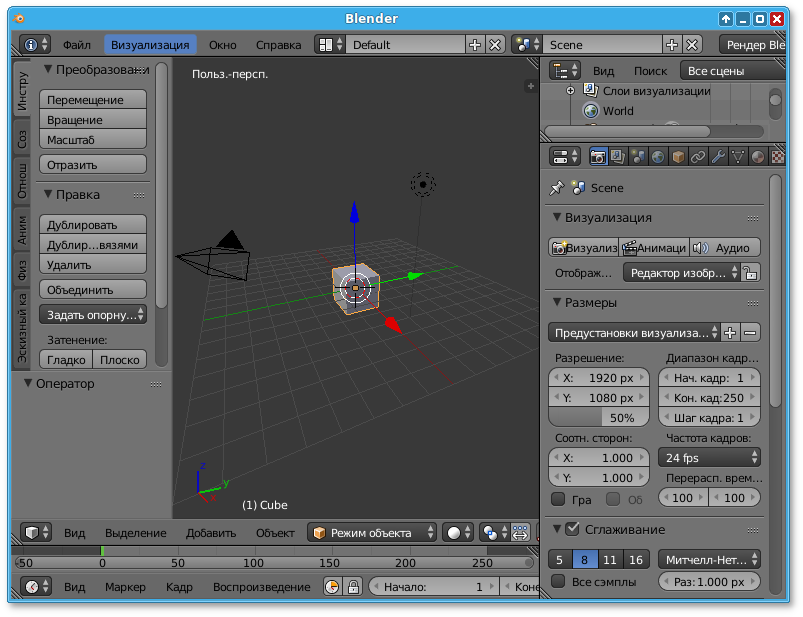Set shading to Гладко

pos(66,359)
